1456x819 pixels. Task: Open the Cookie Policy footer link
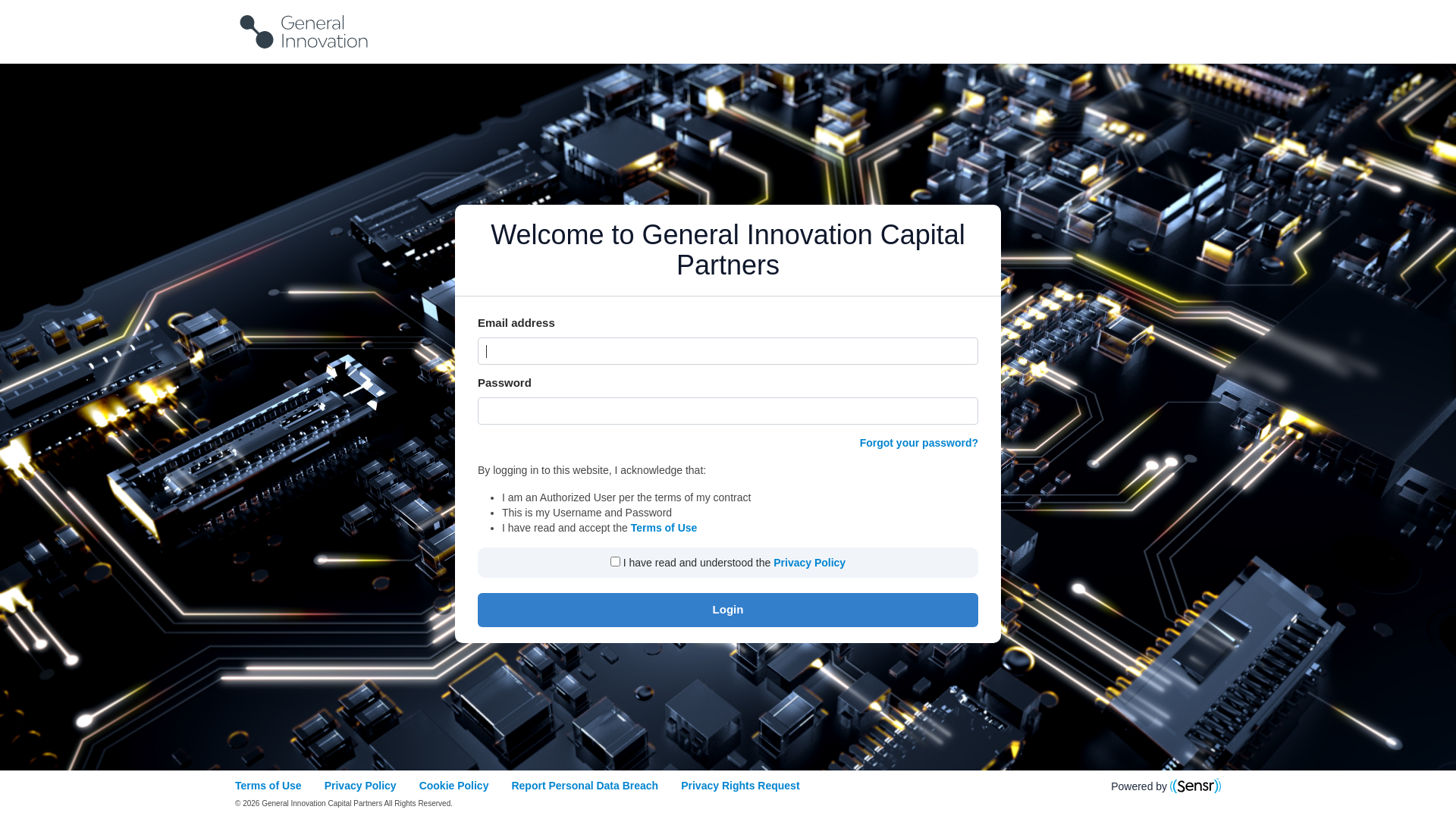pos(453,786)
